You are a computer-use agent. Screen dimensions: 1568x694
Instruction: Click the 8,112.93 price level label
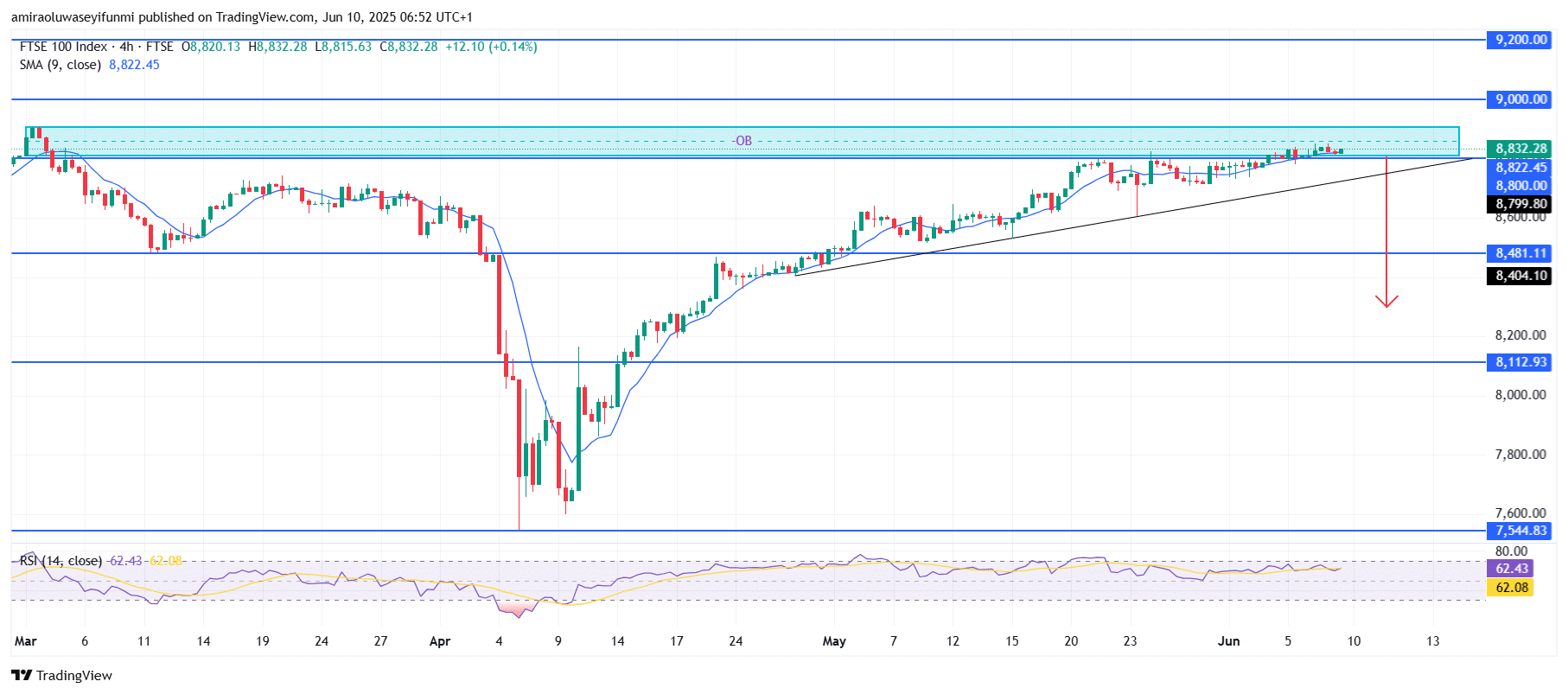pos(1520,362)
